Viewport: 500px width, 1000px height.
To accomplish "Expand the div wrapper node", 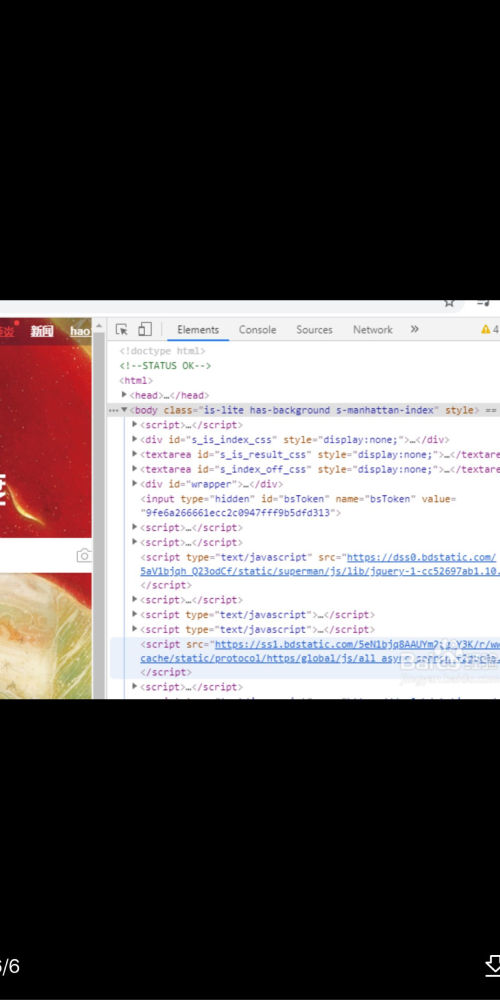I will coord(135,483).
